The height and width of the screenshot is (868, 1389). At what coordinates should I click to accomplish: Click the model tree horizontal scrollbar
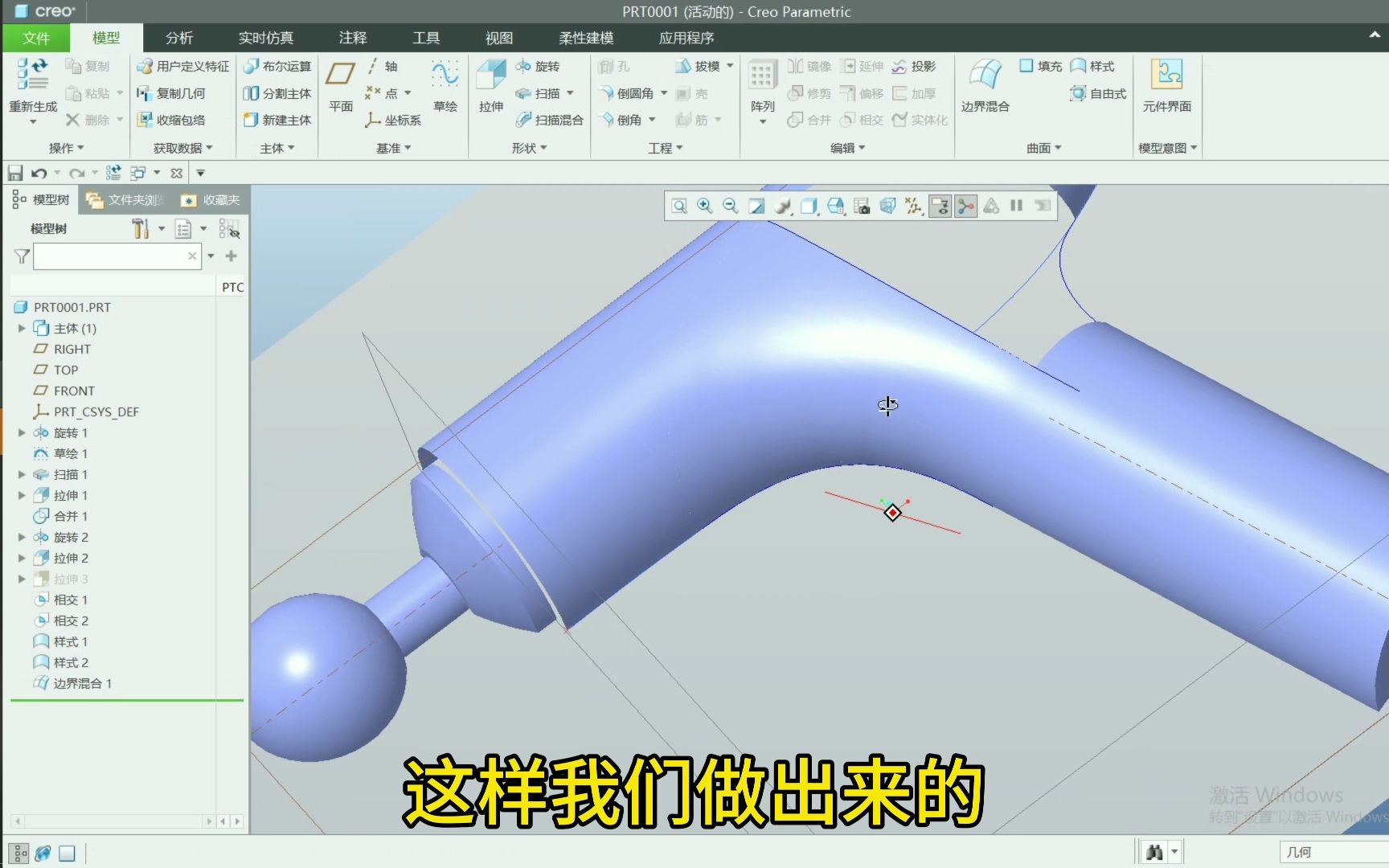[x=114, y=821]
